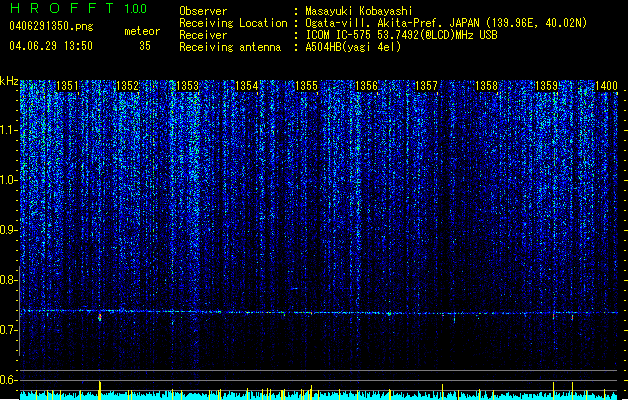Click the 1.1 kHz axis label
Viewport: 629px width, 400px height.
pyautogui.click(x=8, y=130)
